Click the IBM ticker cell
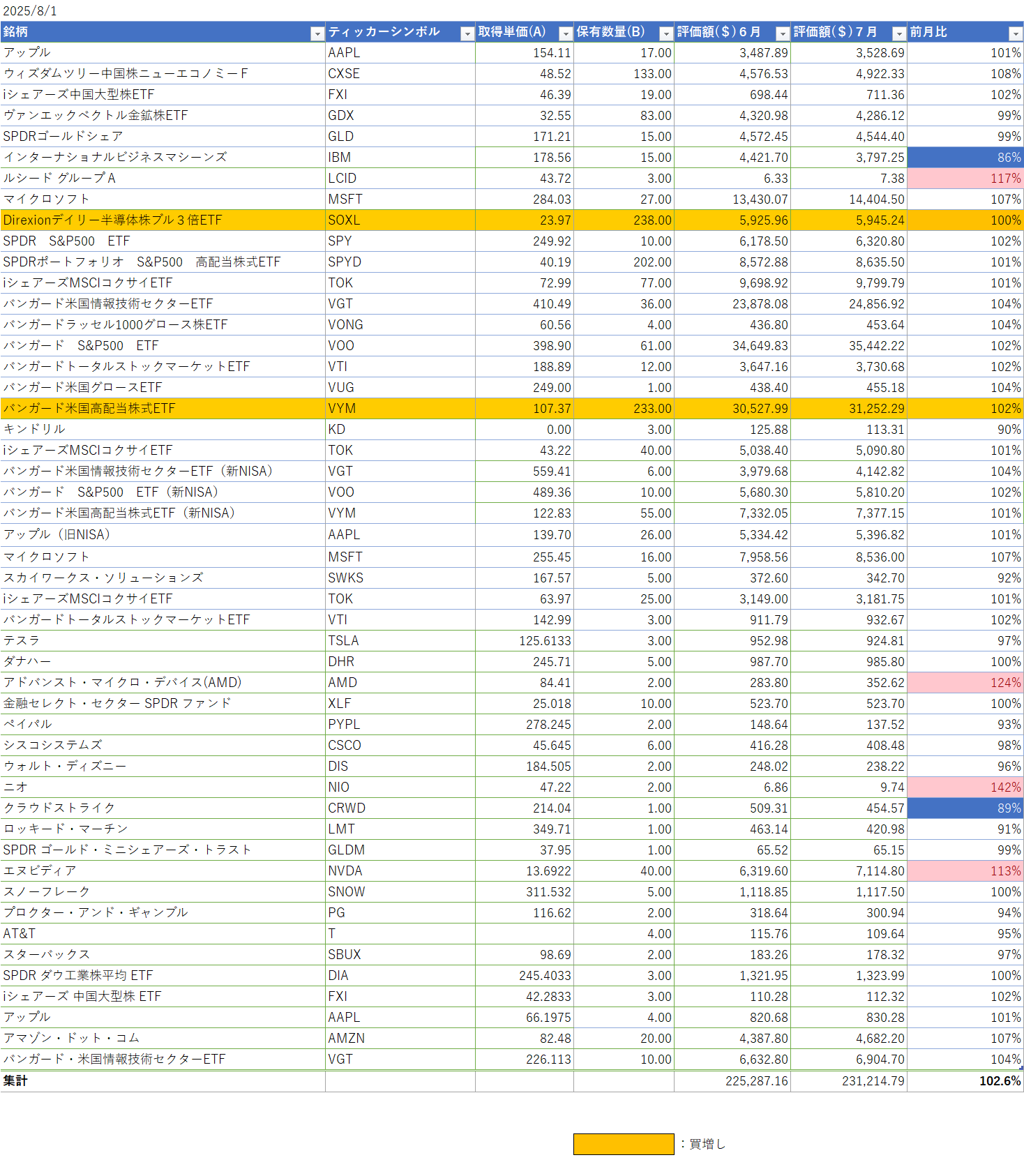Viewport: 1024px width, 1176px height. click(x=400, y=158)
